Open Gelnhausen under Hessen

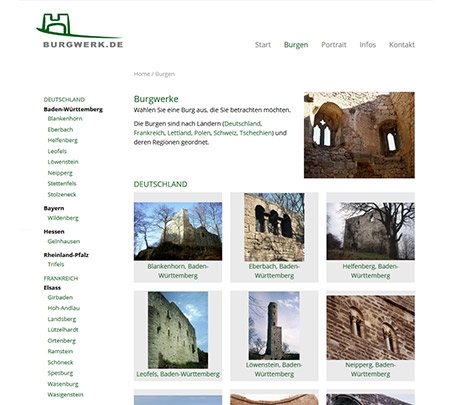(63, 241)
